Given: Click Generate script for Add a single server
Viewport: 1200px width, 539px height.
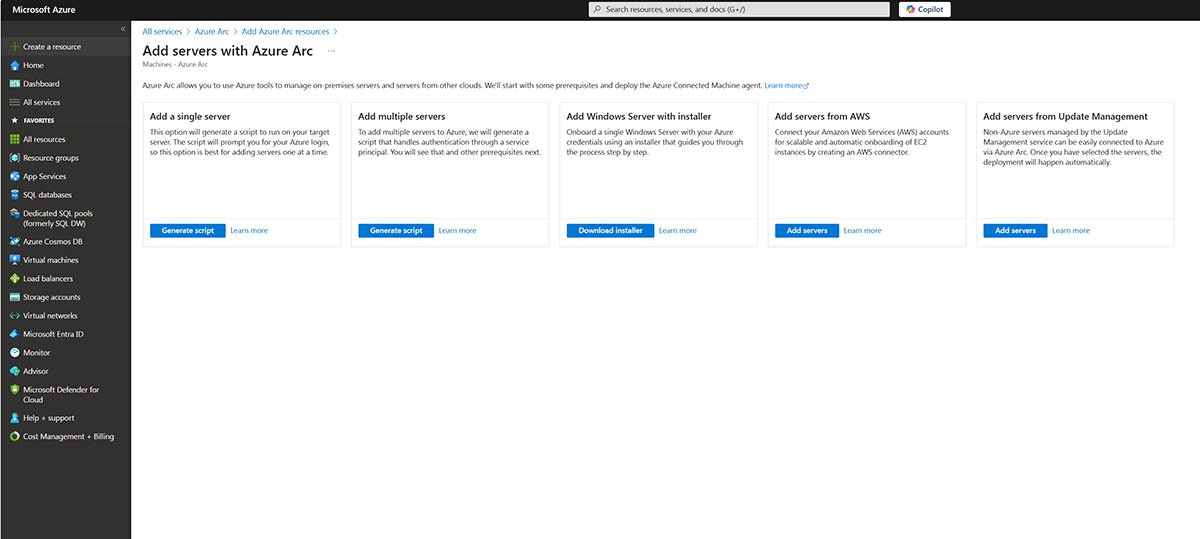Looking at the screenshot, I should point(188,231).
